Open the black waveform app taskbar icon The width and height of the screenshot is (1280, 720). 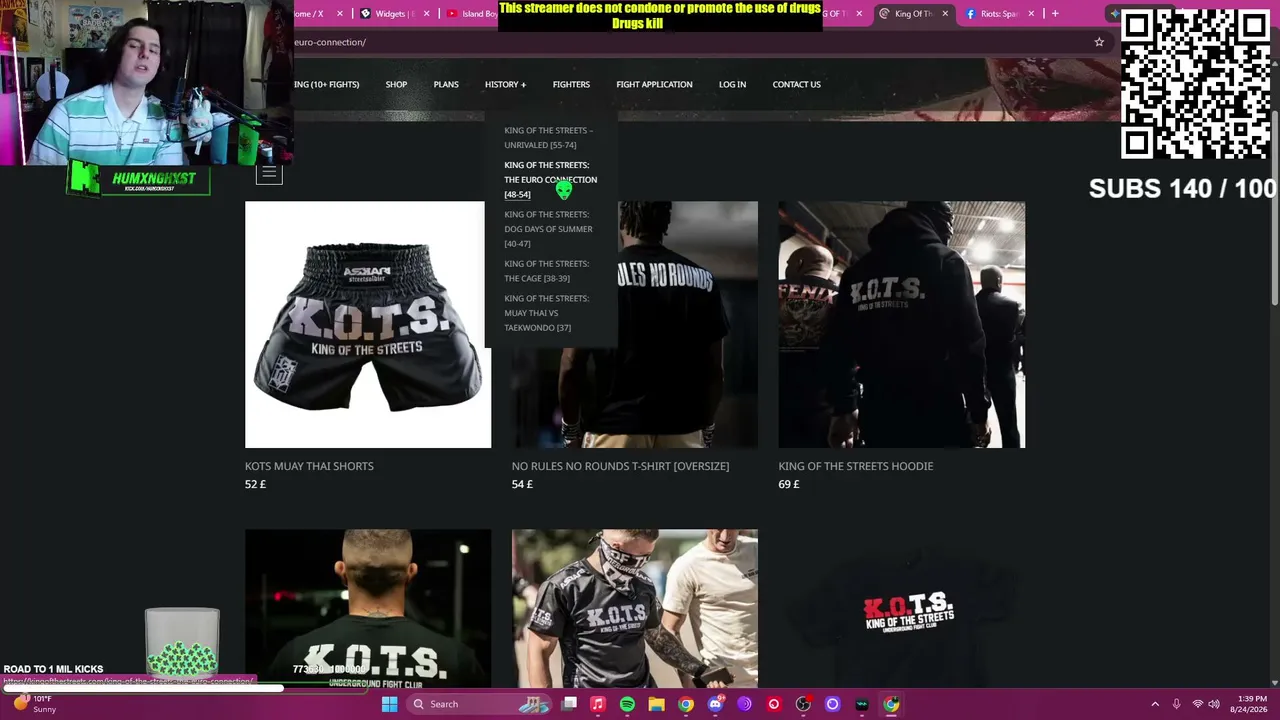pyautogui.click(x=862, y=704)
